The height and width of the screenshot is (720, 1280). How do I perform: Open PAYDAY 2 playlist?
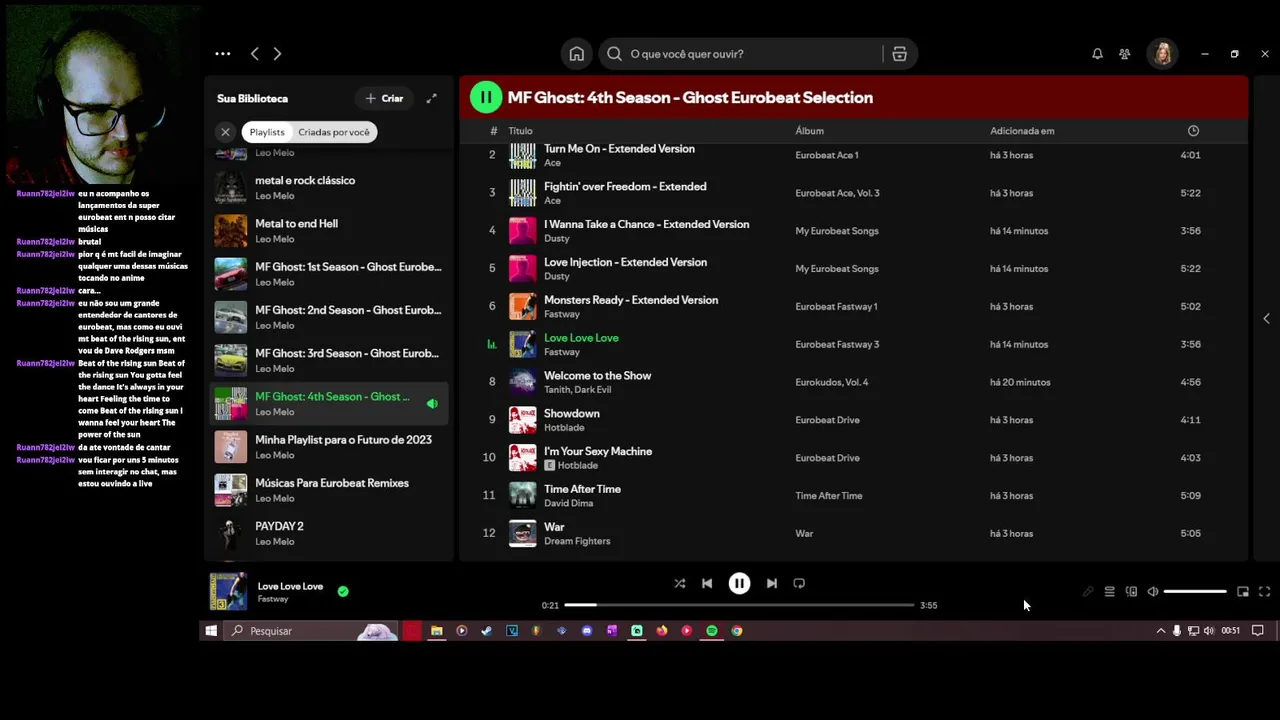(329, 533)
